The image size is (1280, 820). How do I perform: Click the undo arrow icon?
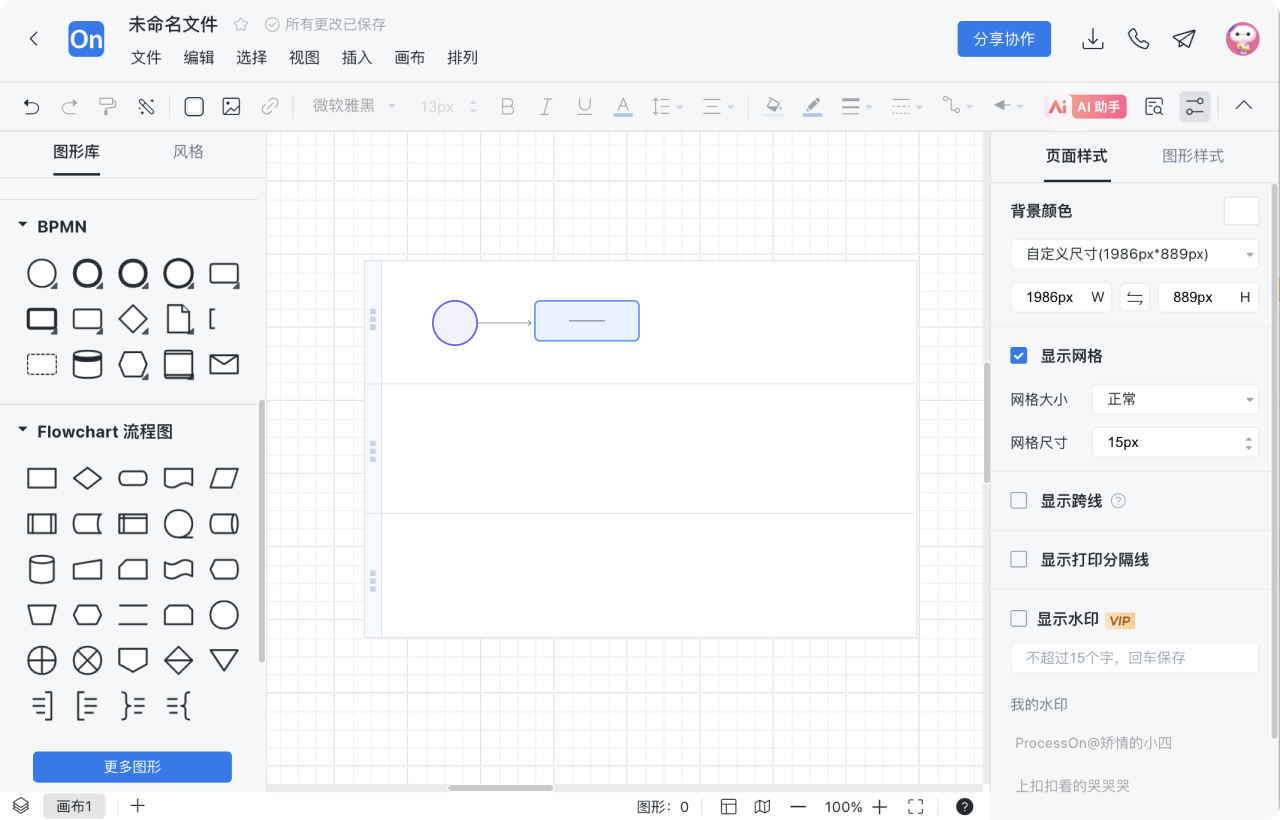point(31,107)
